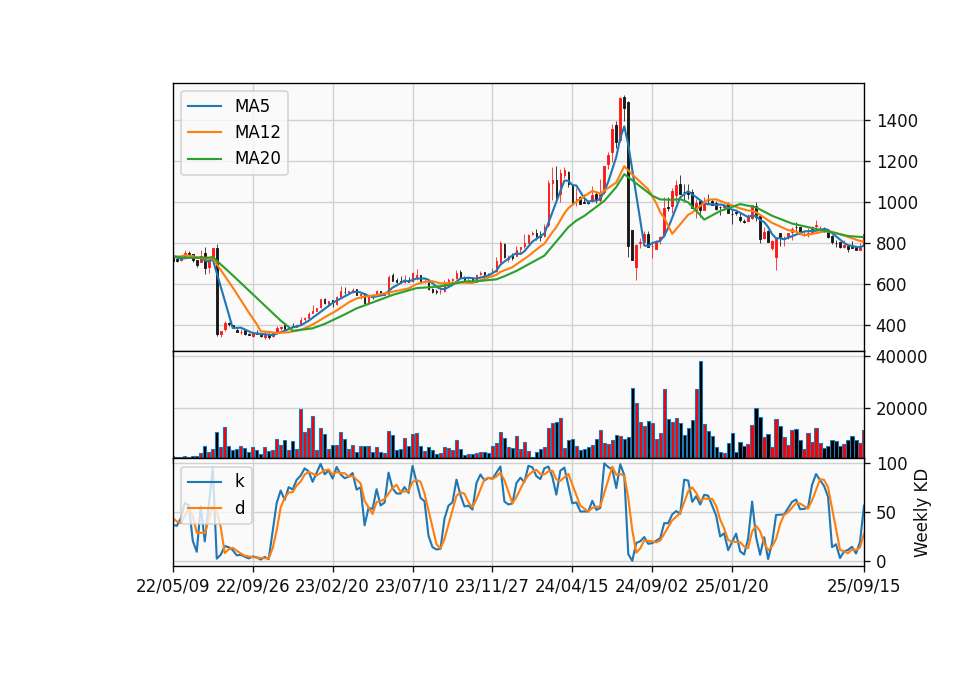Click the 24/09/02 date label
This screenshot has height=690, width=960.
pyautogui.click(x=651, y=586)
